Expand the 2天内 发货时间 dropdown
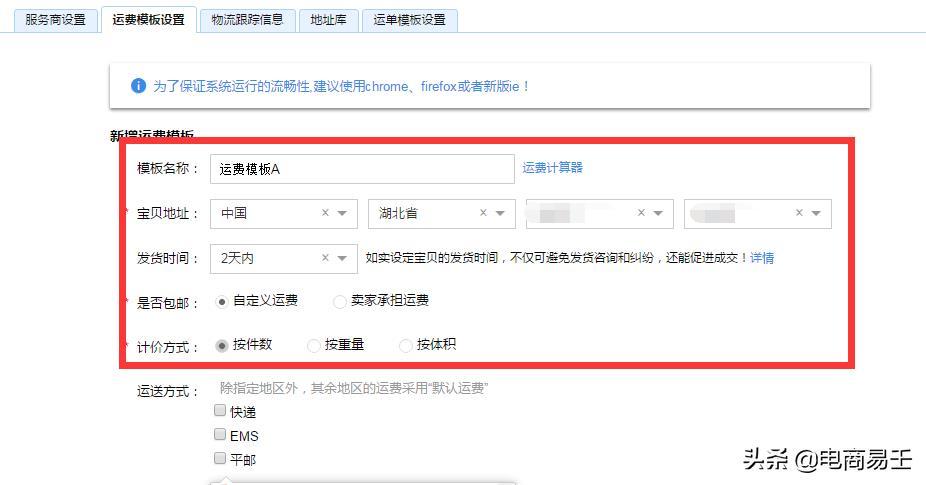The width and height of the screenshot is (926, 485). tap(342, 258)
